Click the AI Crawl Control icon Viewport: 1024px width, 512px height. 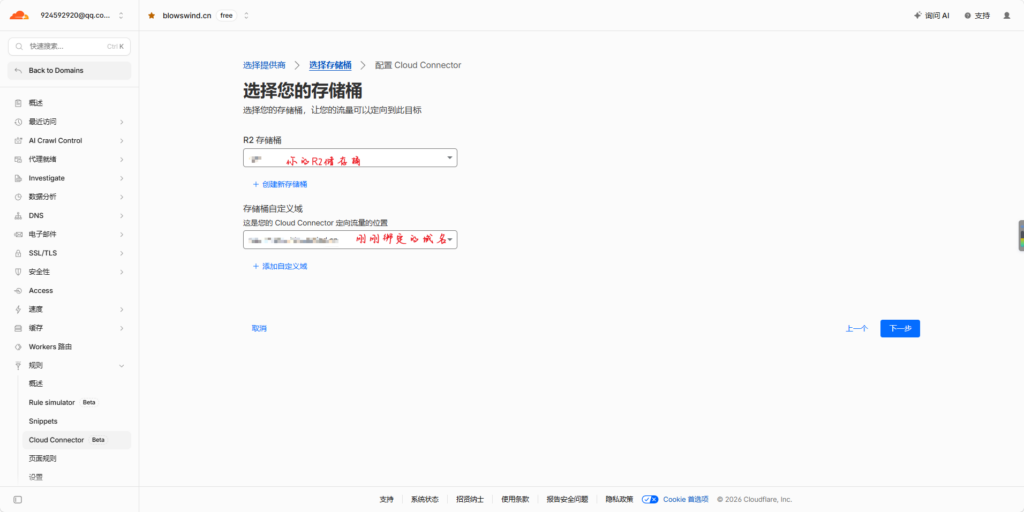18,140
